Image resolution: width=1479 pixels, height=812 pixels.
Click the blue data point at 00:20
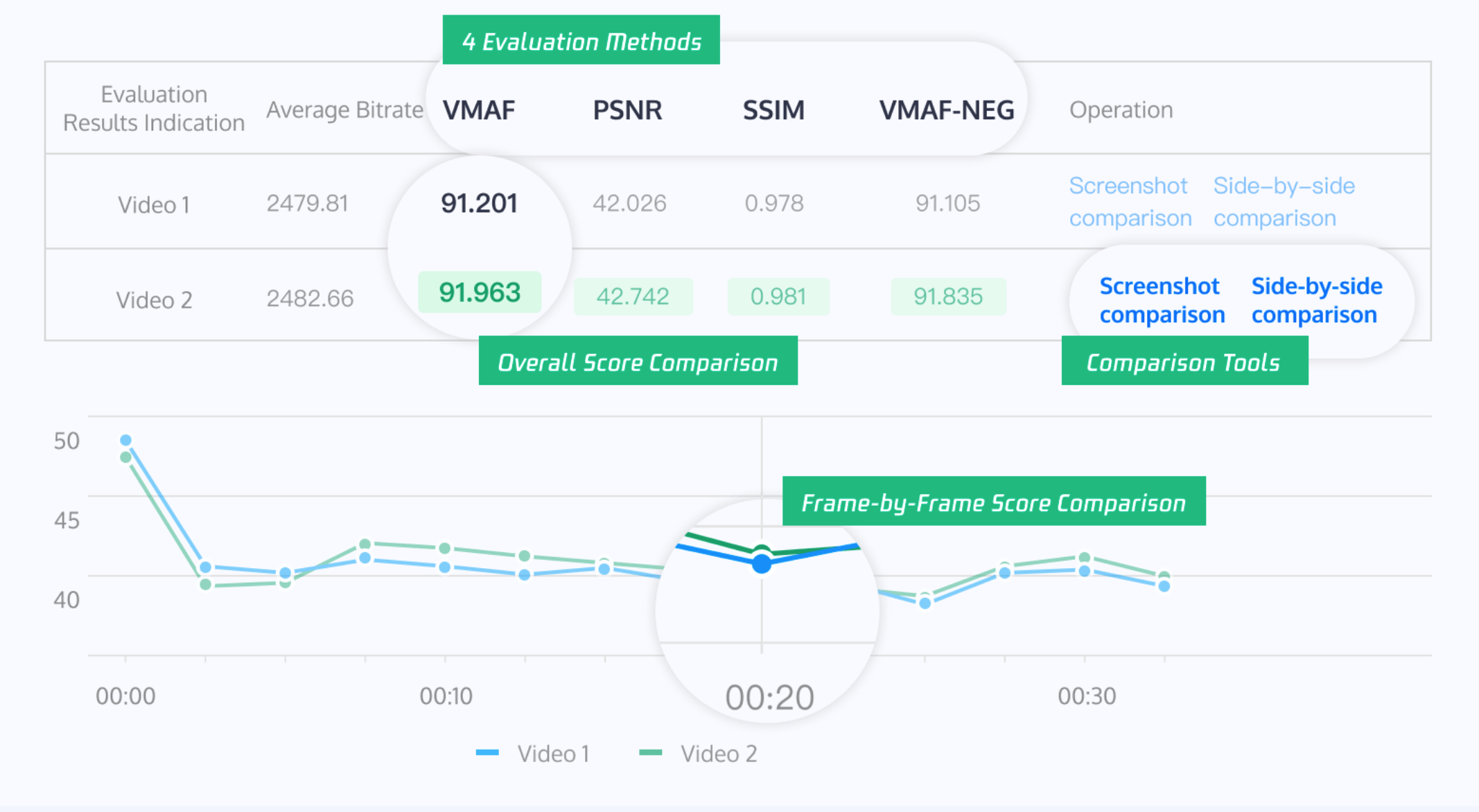point(762,564)
